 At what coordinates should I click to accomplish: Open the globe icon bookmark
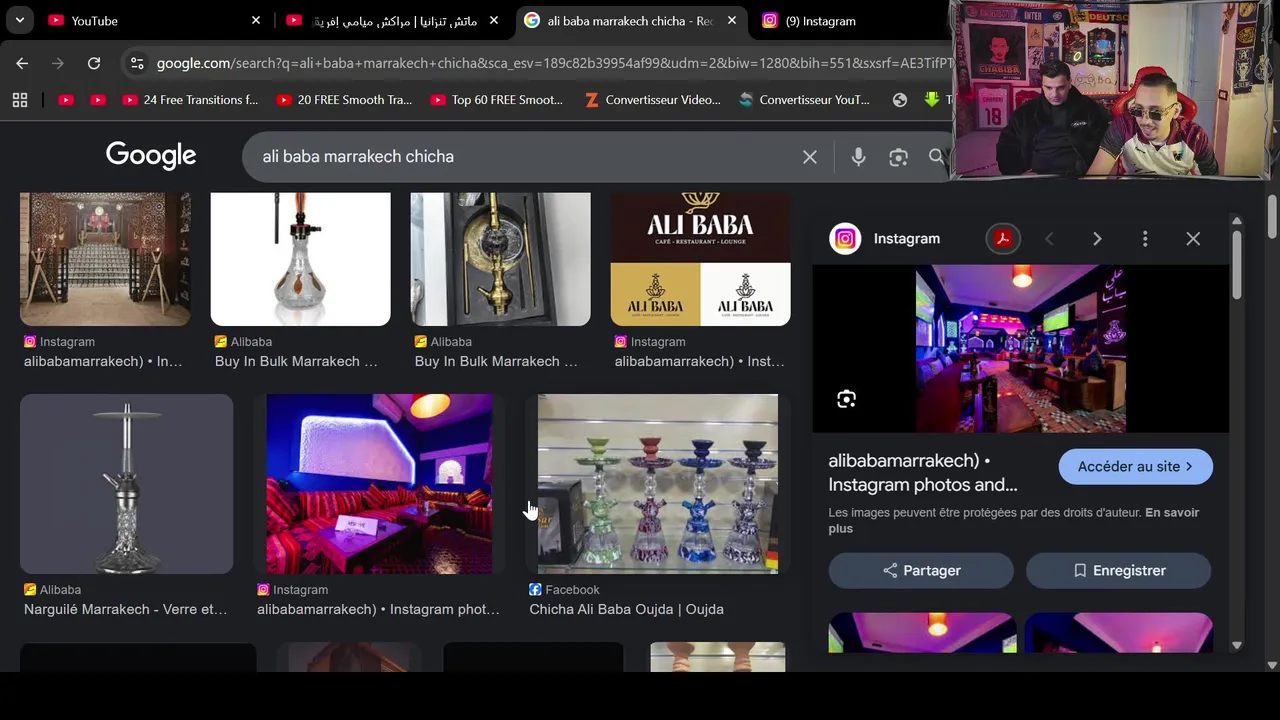point(900,100)
